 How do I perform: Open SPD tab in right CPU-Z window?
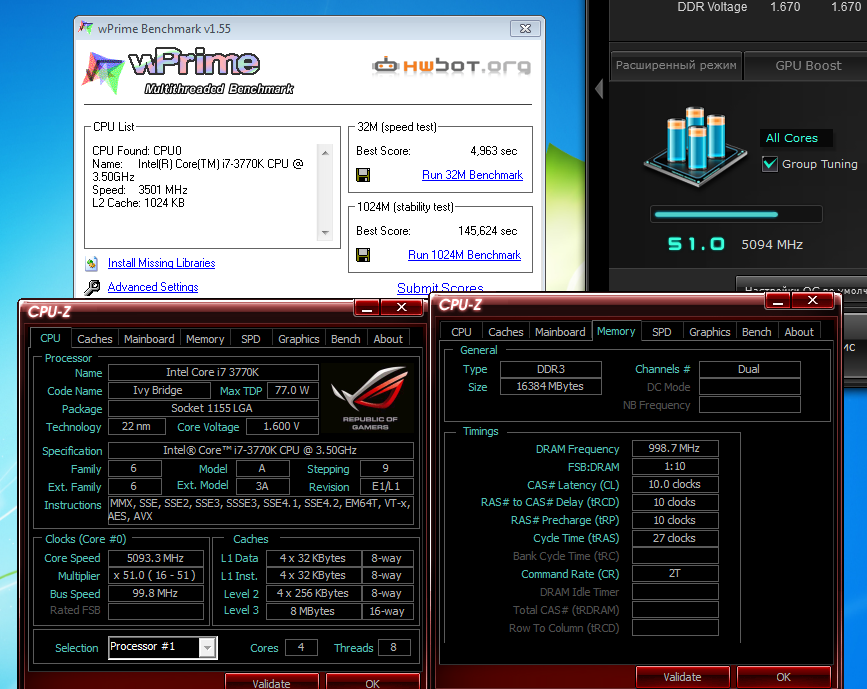661,331
